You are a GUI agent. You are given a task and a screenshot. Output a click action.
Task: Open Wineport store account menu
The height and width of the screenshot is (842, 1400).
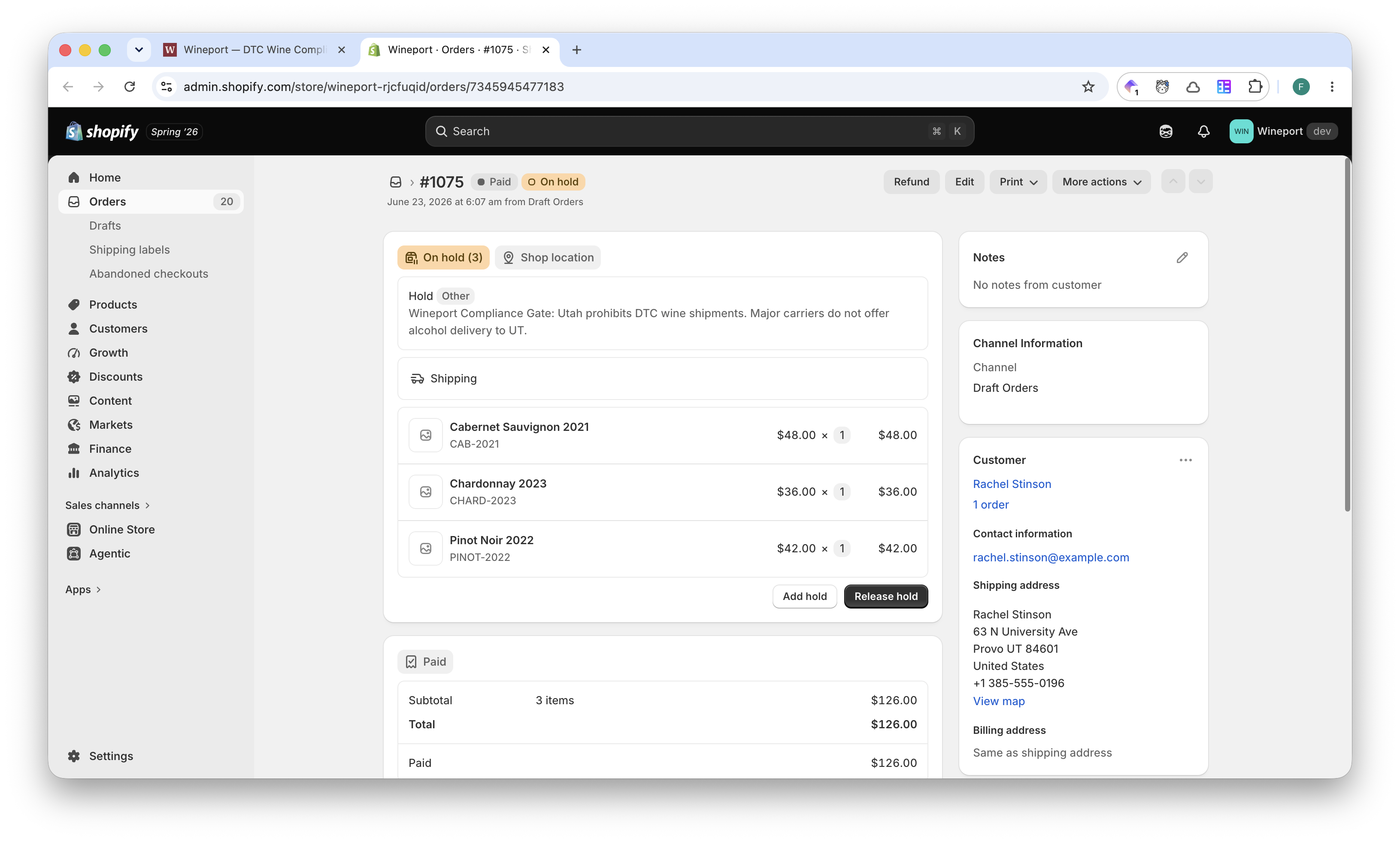1283,131
